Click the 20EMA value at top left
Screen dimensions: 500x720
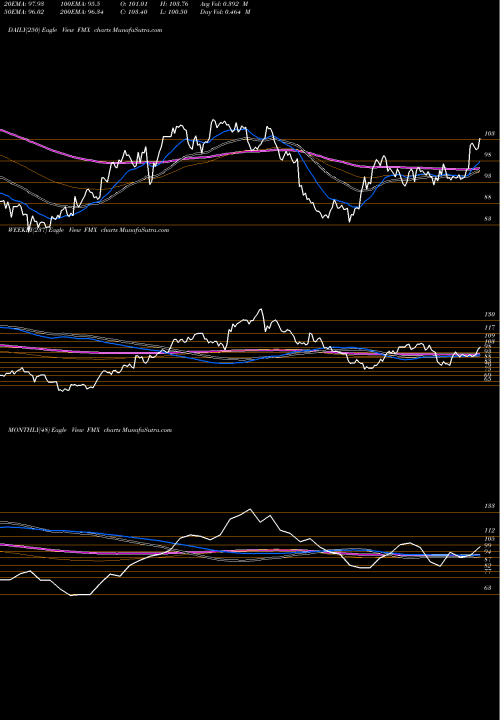pyautogui.click(x=22, y=4)
